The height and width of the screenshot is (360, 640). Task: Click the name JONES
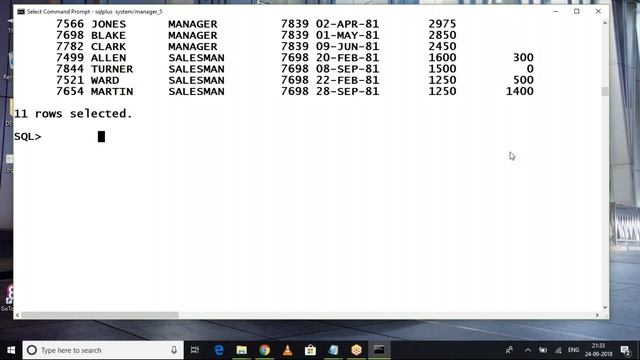pyautogui.click(x=109, y=24)
